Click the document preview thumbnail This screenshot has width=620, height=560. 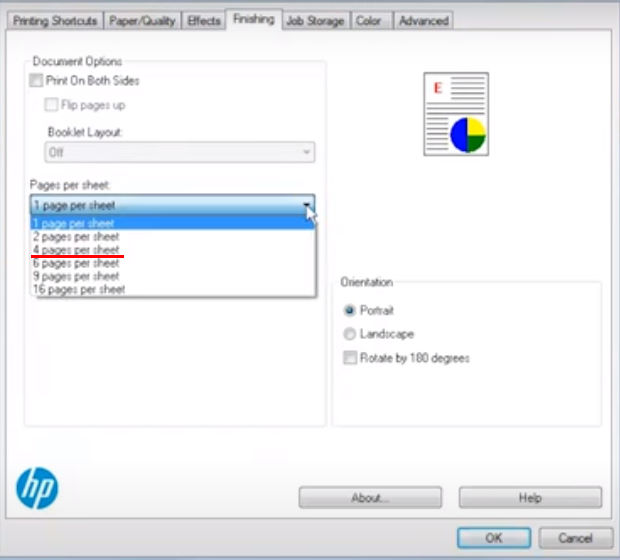pyautogui.click(x=455, y=114)
